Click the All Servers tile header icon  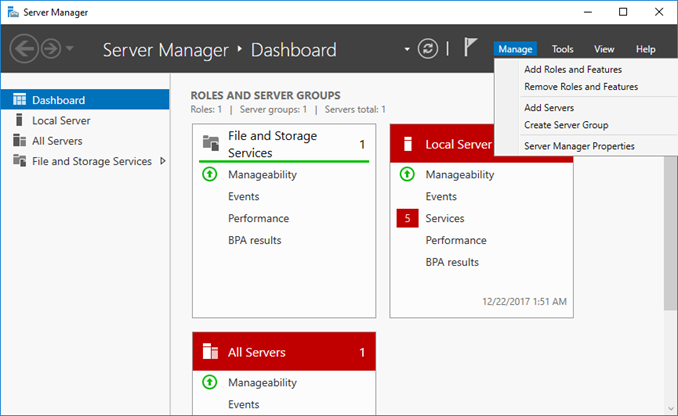(211, 351)
